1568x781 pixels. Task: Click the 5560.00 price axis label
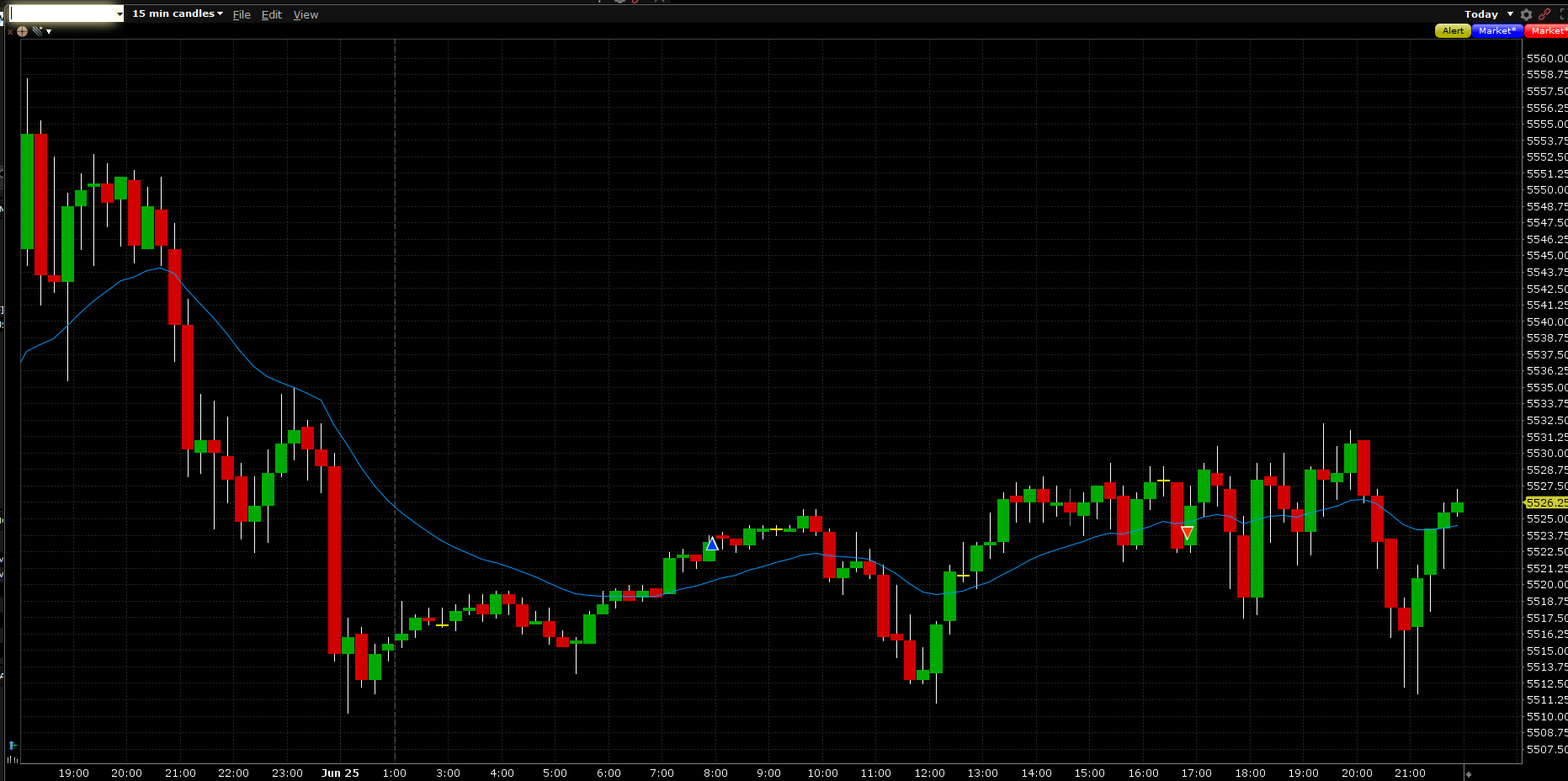[1547, 58]
